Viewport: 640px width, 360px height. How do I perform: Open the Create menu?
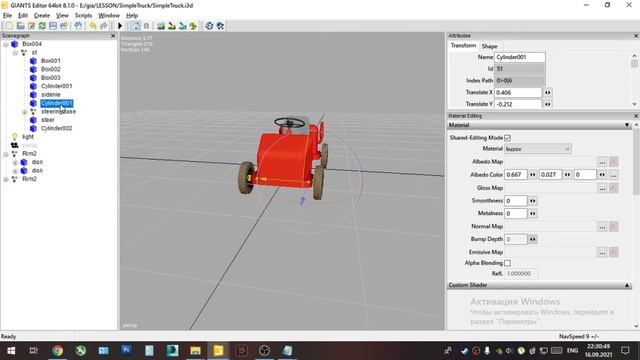pos(42,15)
